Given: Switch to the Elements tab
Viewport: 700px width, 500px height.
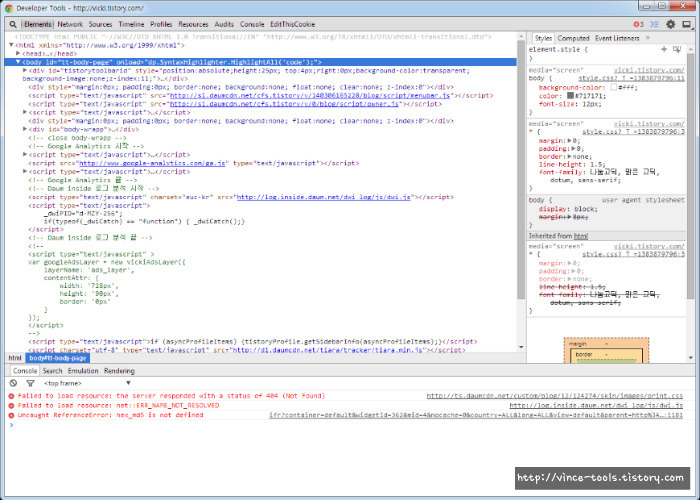Looking at the screenshot, I should (38, 25).
